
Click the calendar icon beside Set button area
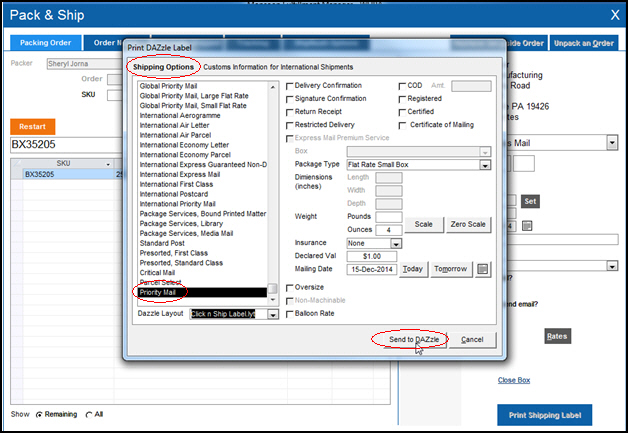527,226
